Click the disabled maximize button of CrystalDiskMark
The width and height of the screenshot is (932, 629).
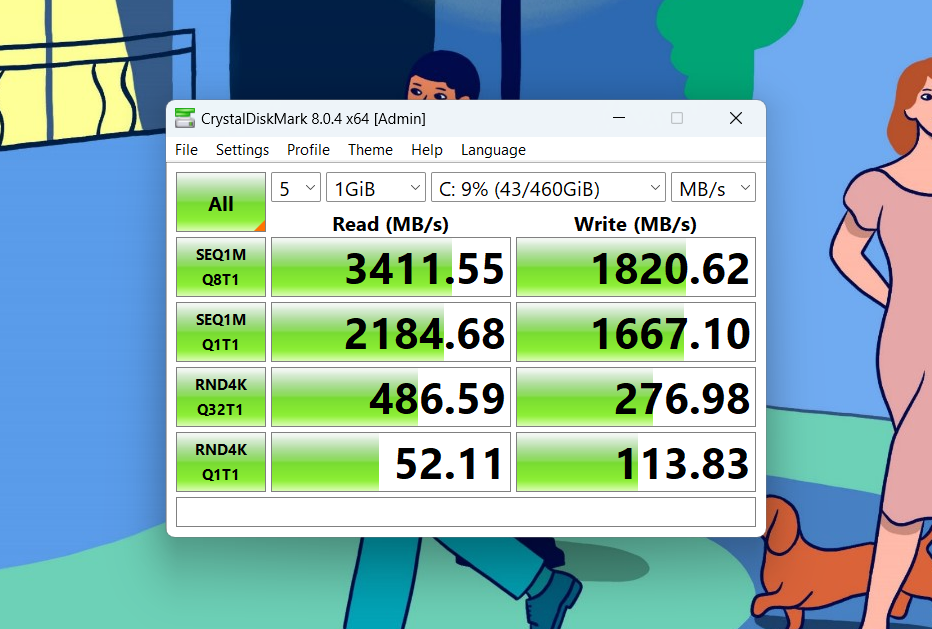tap(676, 118)
